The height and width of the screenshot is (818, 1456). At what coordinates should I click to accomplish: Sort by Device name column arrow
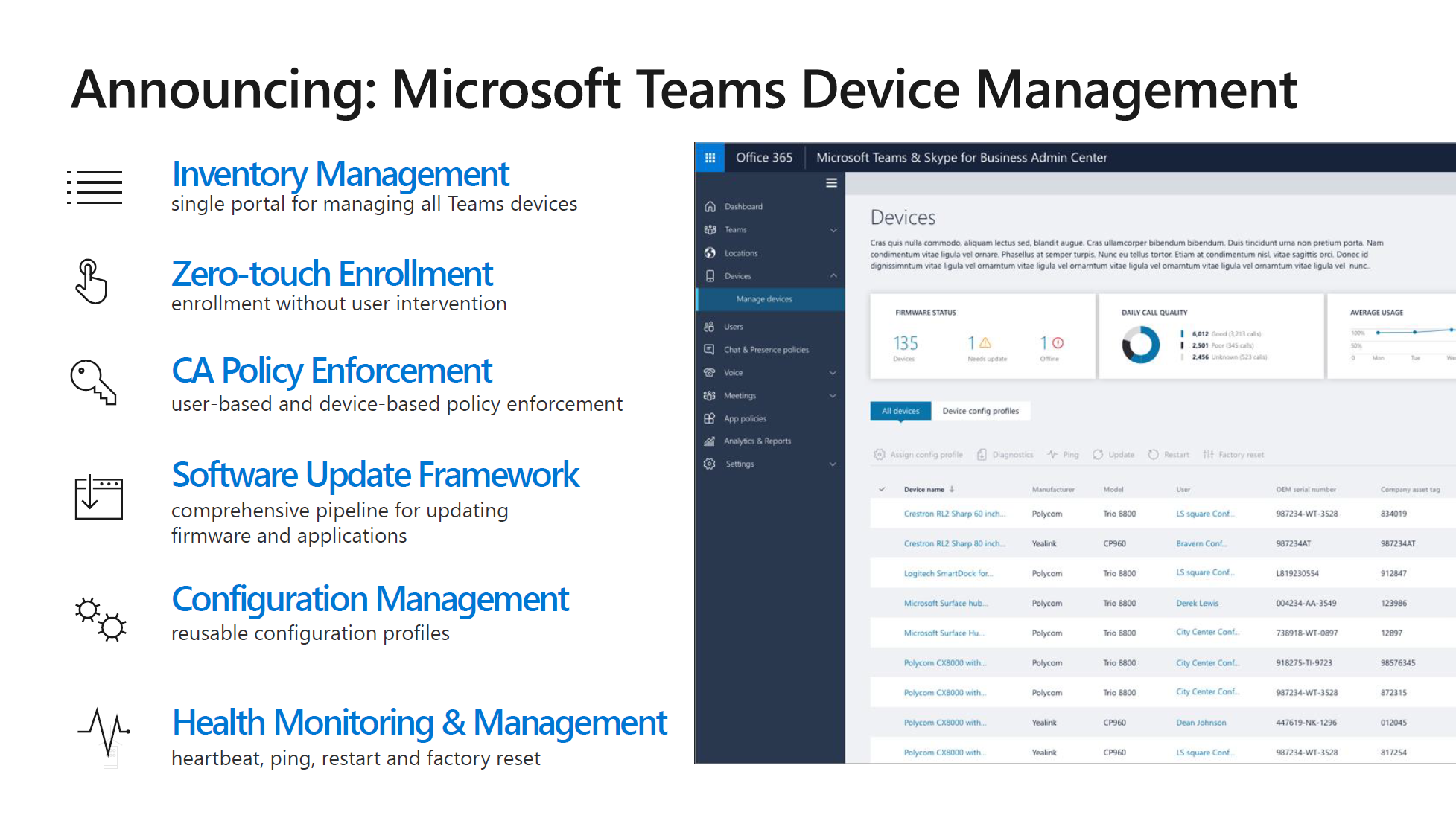(952, 490)
